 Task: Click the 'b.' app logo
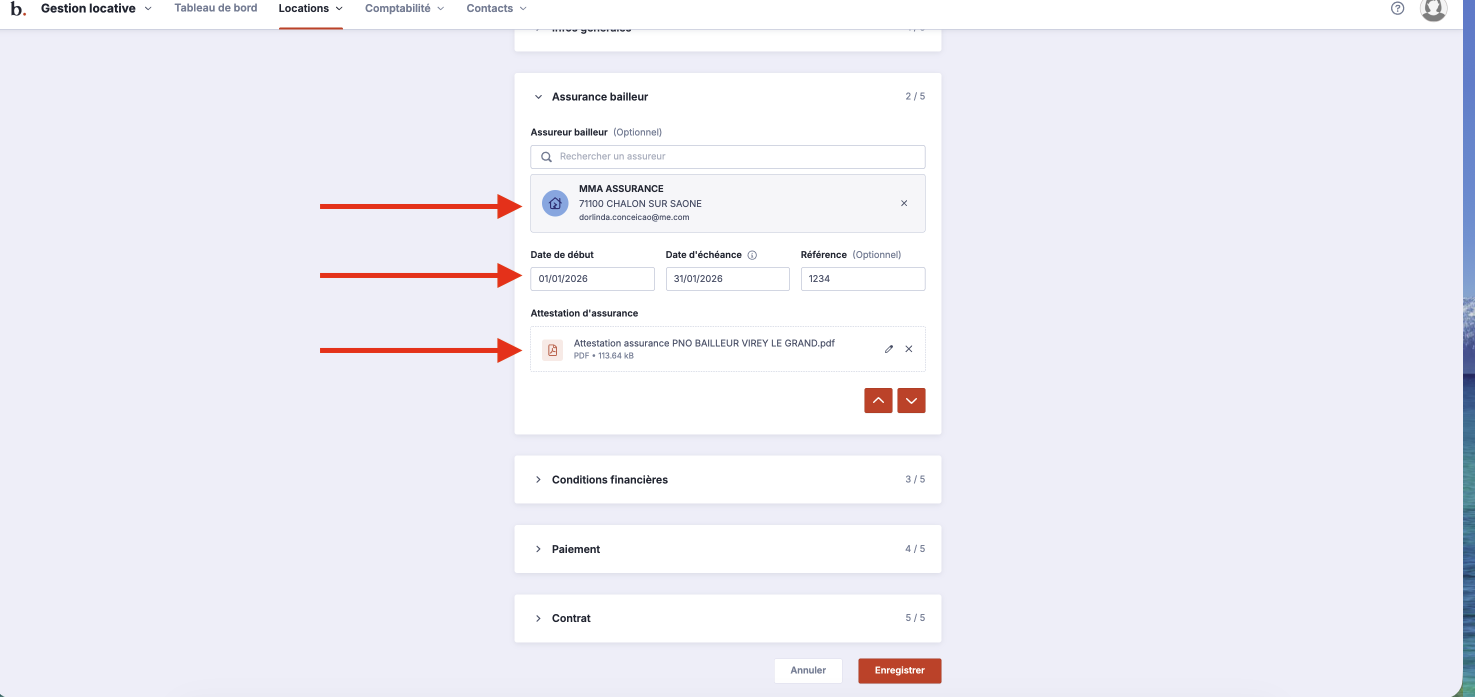18,9
